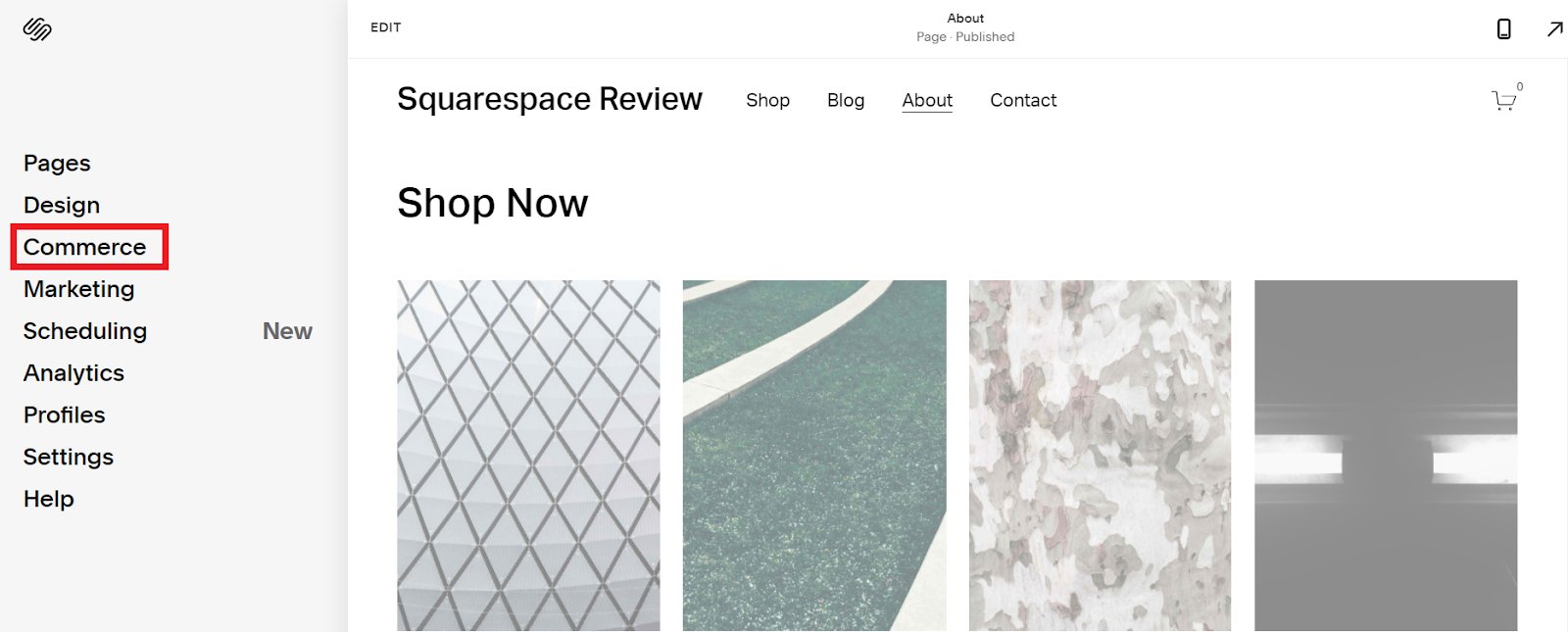This screenshot has width=1568, height=632.
Task: Click the Squarespace logo icon
Action: 37,29
